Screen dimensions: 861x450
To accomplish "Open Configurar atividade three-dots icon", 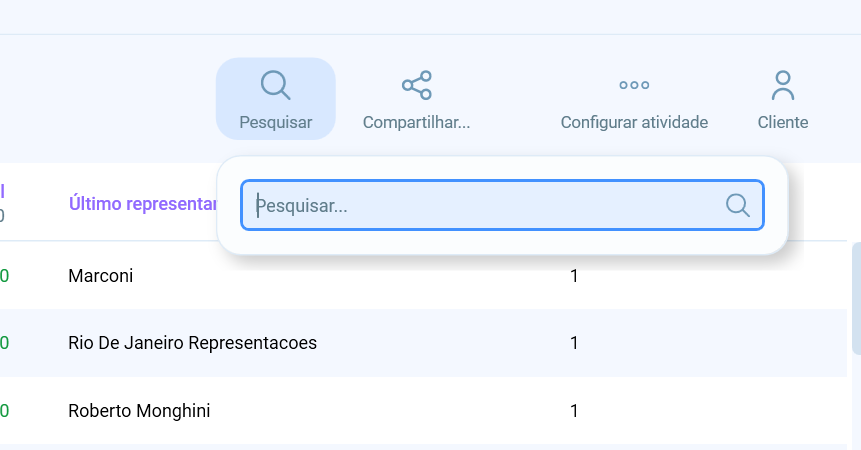I will tap(634, 85).
